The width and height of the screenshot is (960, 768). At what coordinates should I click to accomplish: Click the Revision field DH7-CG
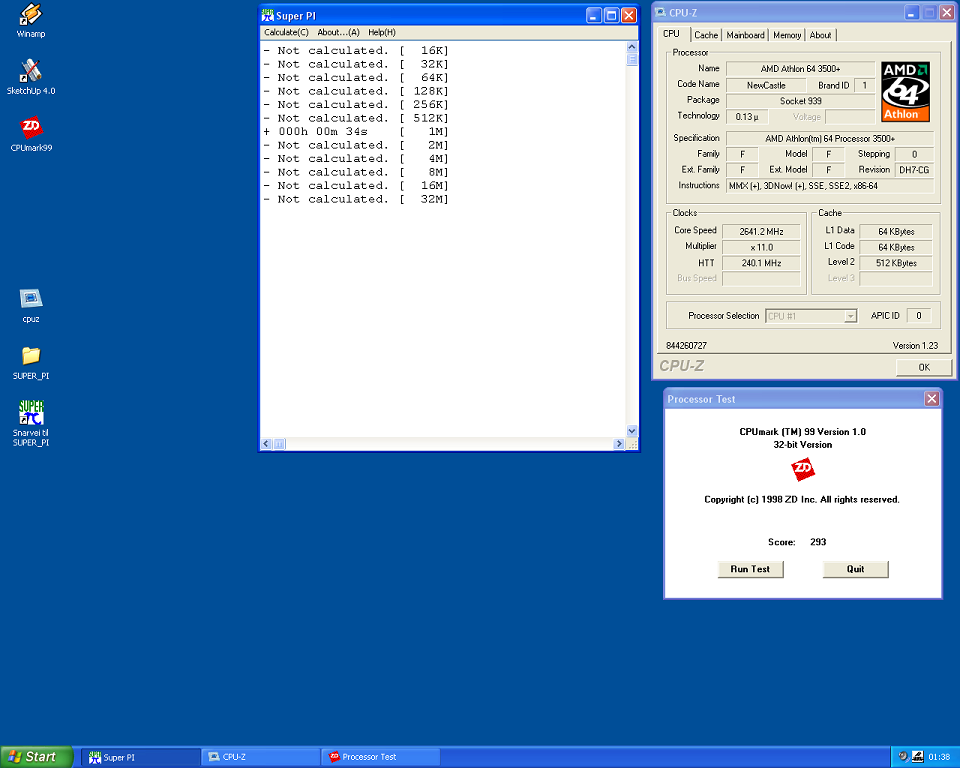914,170
